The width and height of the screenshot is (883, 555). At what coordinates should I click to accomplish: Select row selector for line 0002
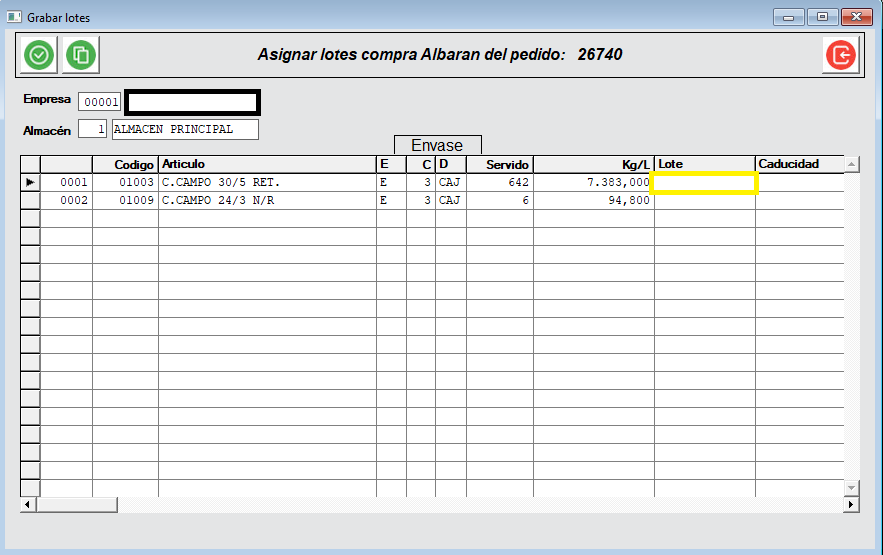click(x=30, y=200)
